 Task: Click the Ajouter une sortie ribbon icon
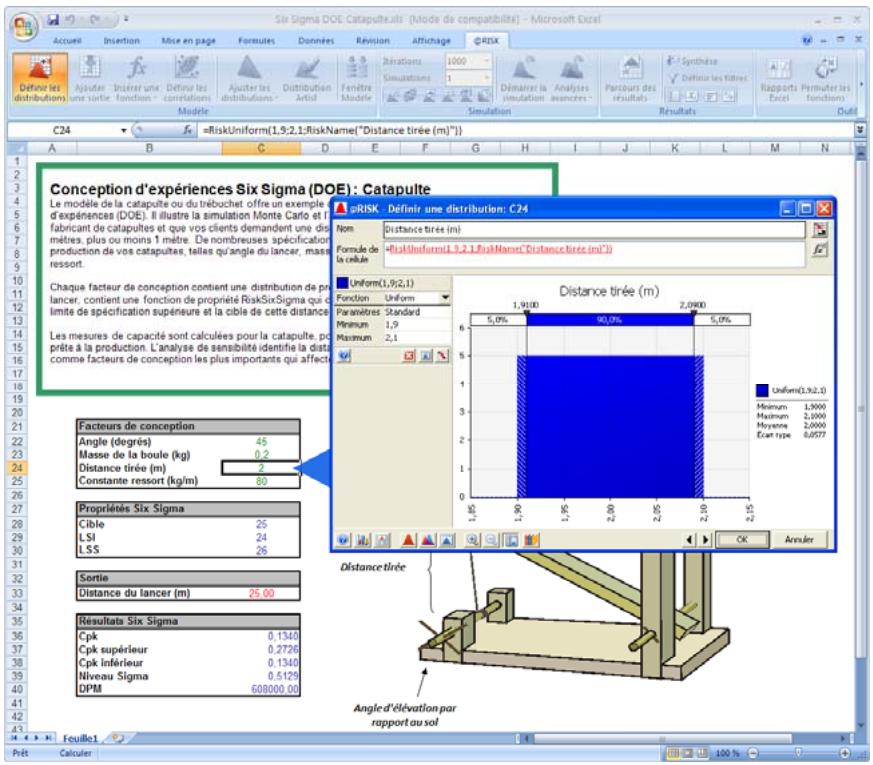pyautogui.click(x=90, y=78)
